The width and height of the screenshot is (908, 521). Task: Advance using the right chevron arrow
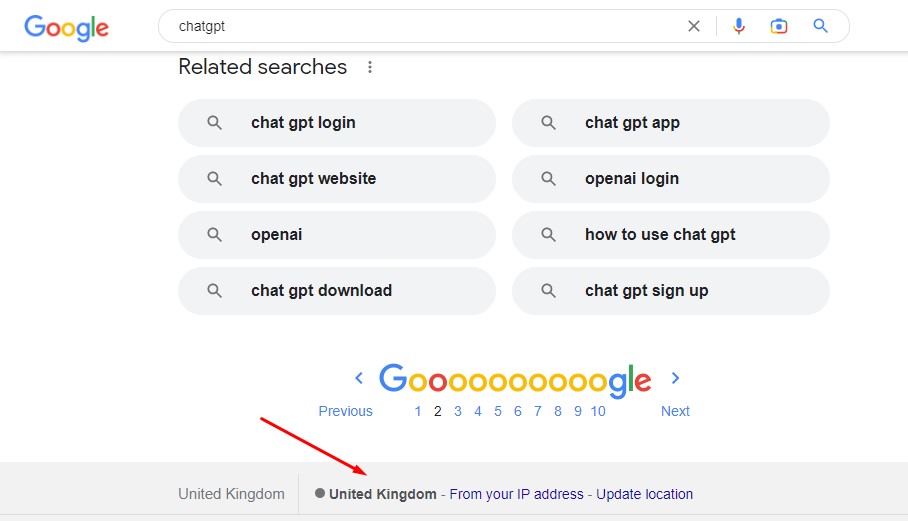[x=675, y=378]
